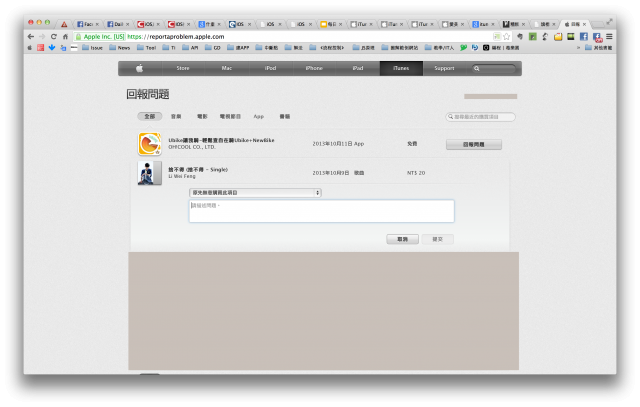The image size is (640, 407).
Task: Open the News bookmarks folder
Action: [x=120, y=48]
